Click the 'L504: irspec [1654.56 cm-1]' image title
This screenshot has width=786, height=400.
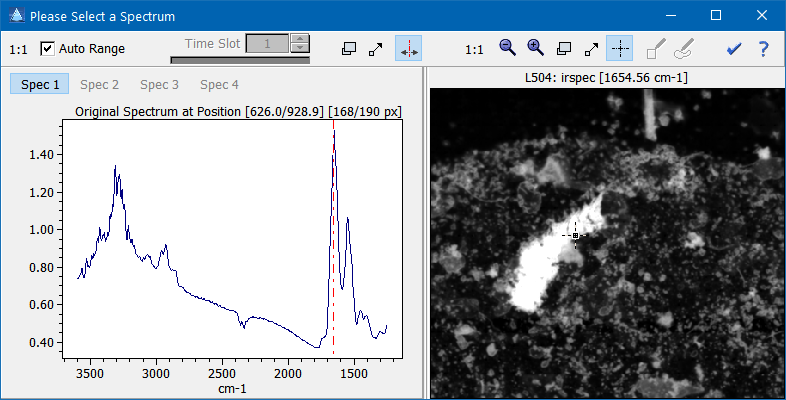[606, 78]
